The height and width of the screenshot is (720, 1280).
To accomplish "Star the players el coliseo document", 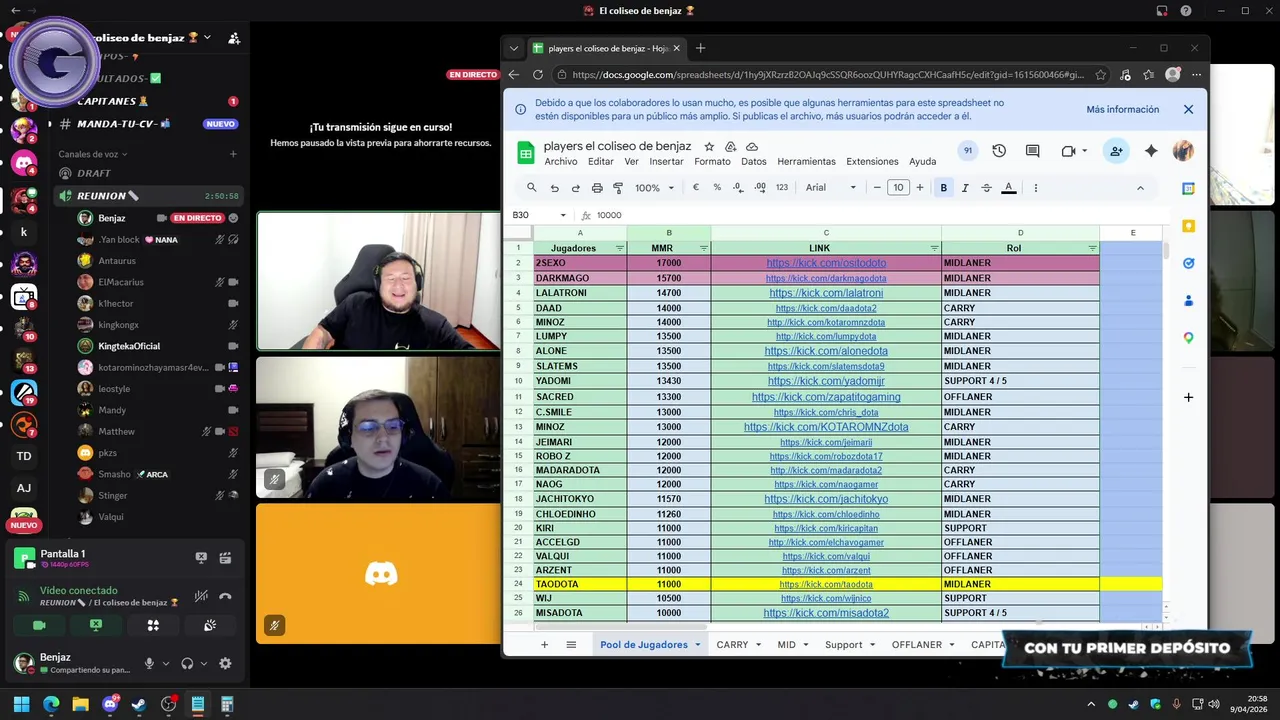I will click(x=709, y=146).
